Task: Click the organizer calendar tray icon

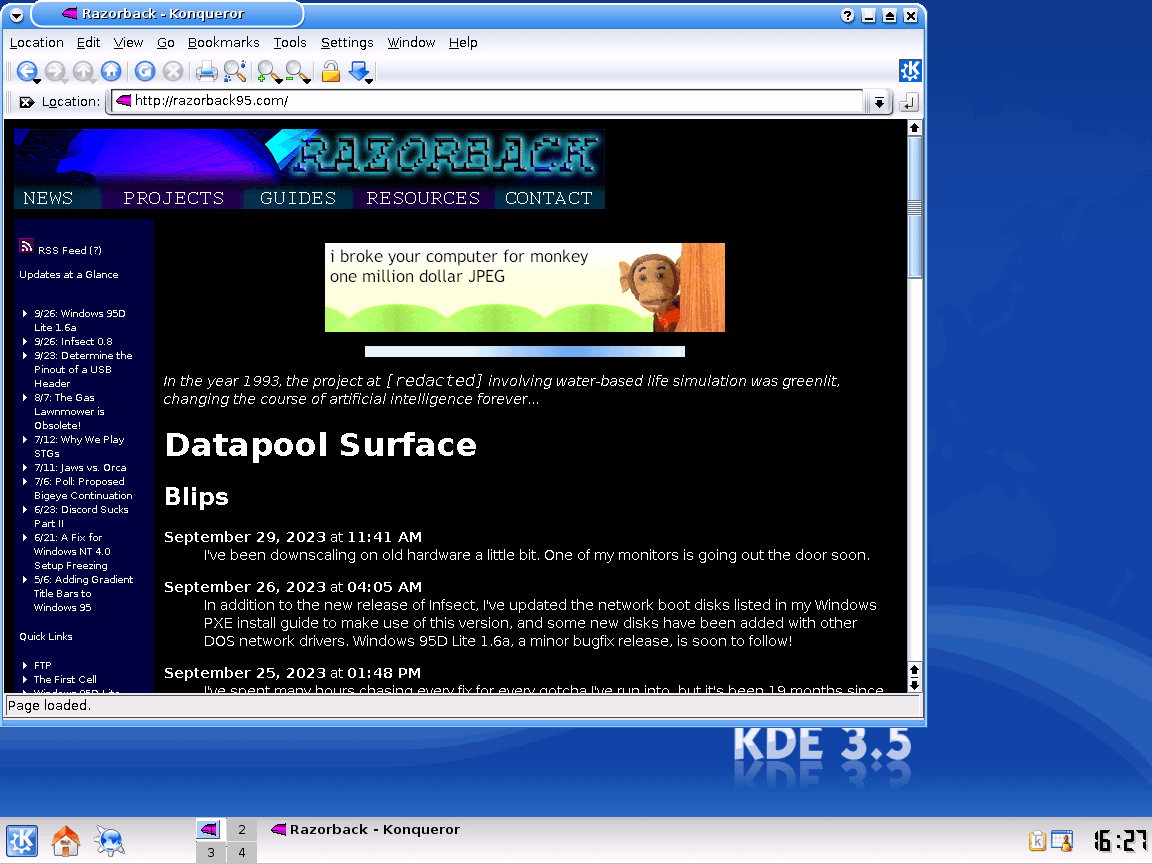Action: coord(1062,840)
